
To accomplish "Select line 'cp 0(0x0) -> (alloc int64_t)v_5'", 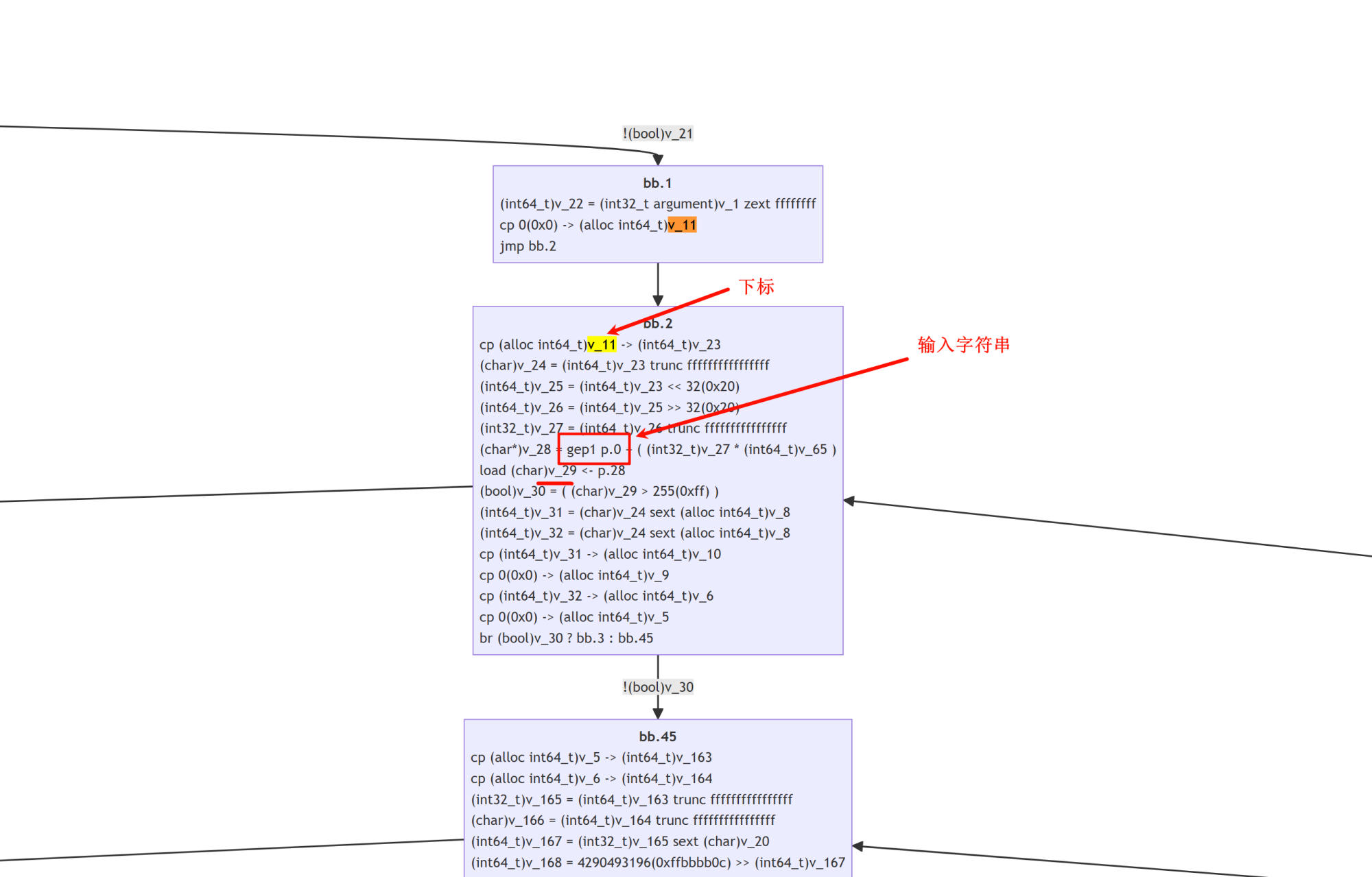I will (574, 617).
